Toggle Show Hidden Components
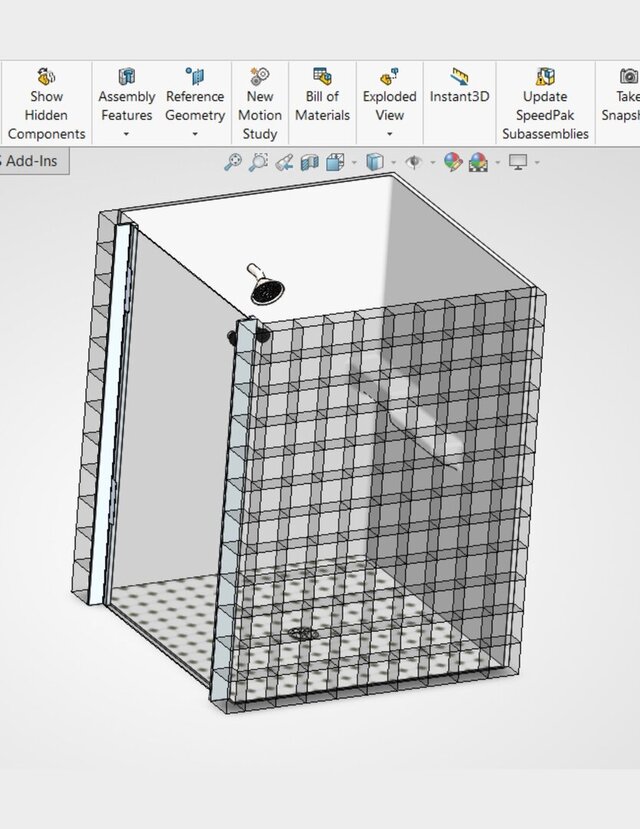Image resolution: width=640 pixels, height=829 pixels. 46,104
